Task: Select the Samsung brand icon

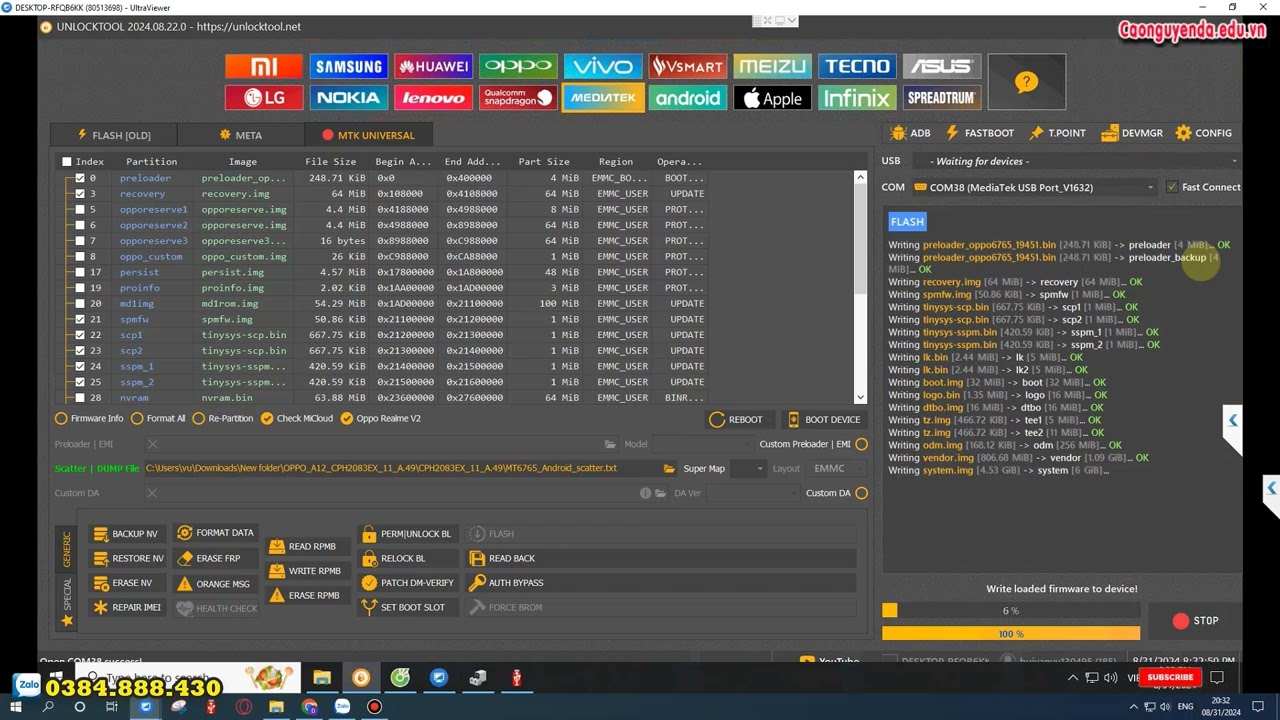Action: [x=348, y=66]
